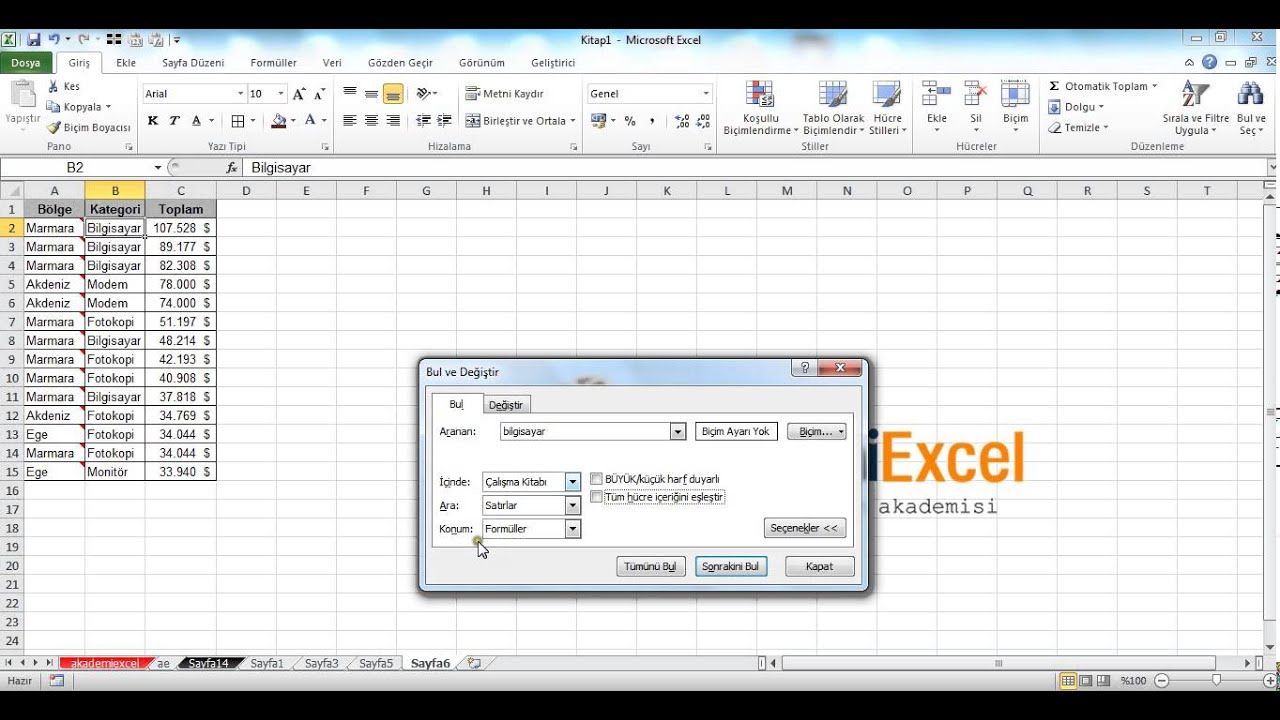
Task: Switch to Page Layout view in status bar
Action: click(1085, 681)
